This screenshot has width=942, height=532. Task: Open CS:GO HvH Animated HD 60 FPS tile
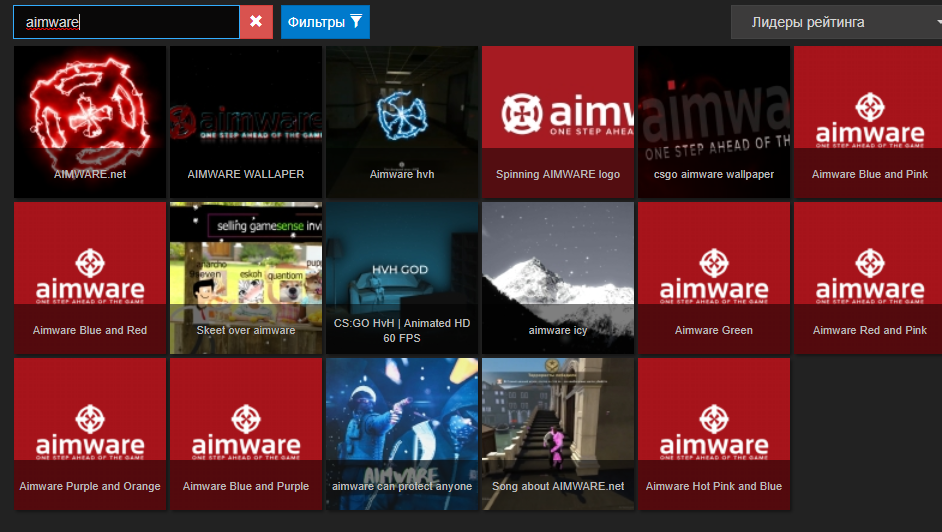click(x=402, y=278)
